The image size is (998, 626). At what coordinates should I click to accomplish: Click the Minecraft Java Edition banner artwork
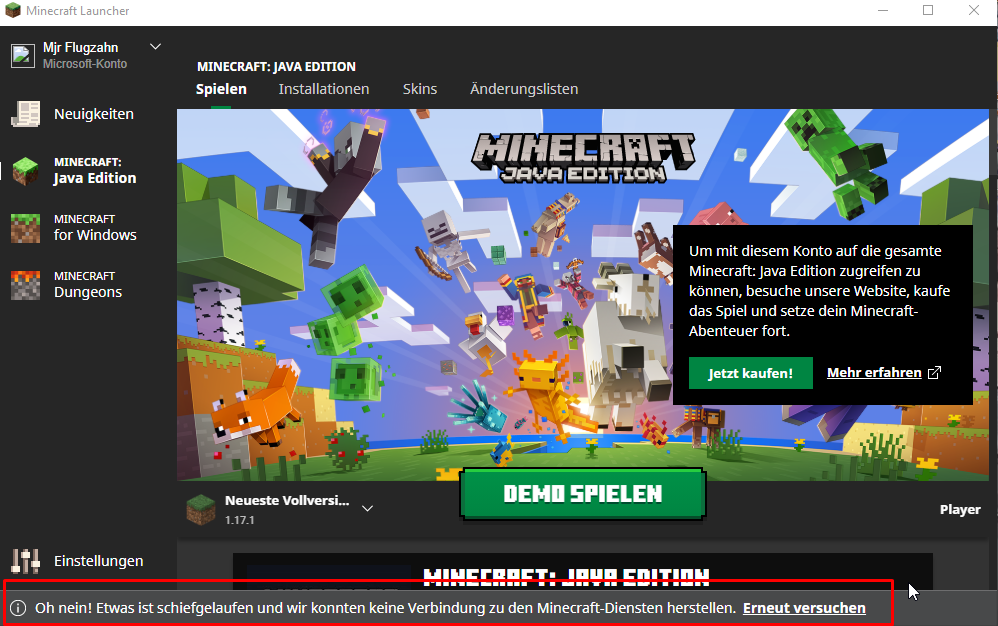pyautogui.click(x=420, y=300)
